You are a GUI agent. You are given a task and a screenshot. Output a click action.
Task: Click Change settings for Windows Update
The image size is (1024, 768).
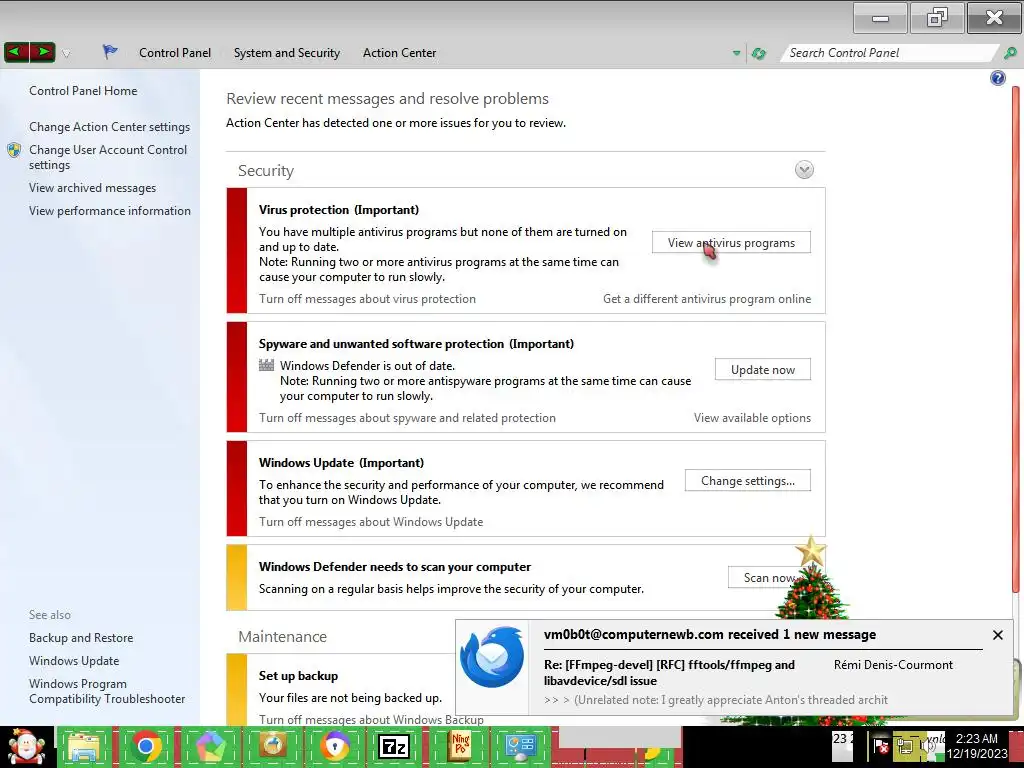(748, 481)
